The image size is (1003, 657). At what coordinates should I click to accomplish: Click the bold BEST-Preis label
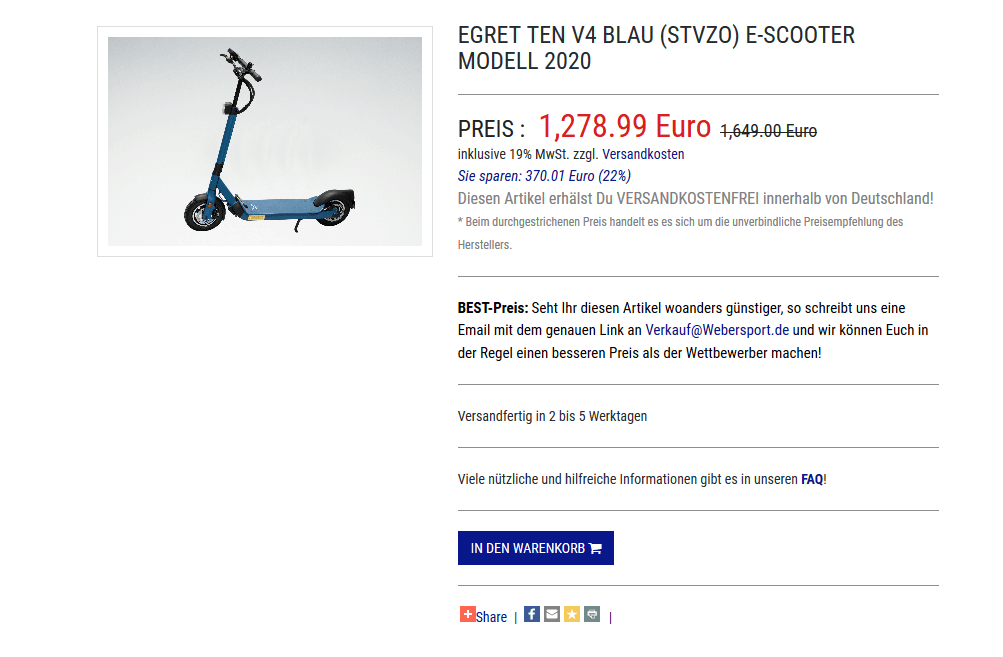point(493,308)
